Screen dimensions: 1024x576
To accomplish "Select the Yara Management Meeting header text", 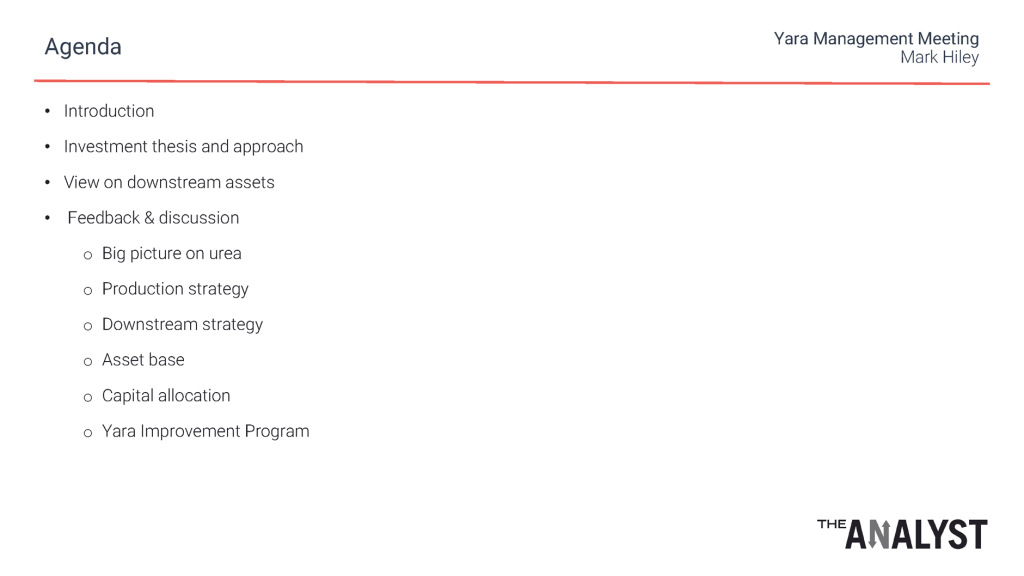I will point(876,39).
